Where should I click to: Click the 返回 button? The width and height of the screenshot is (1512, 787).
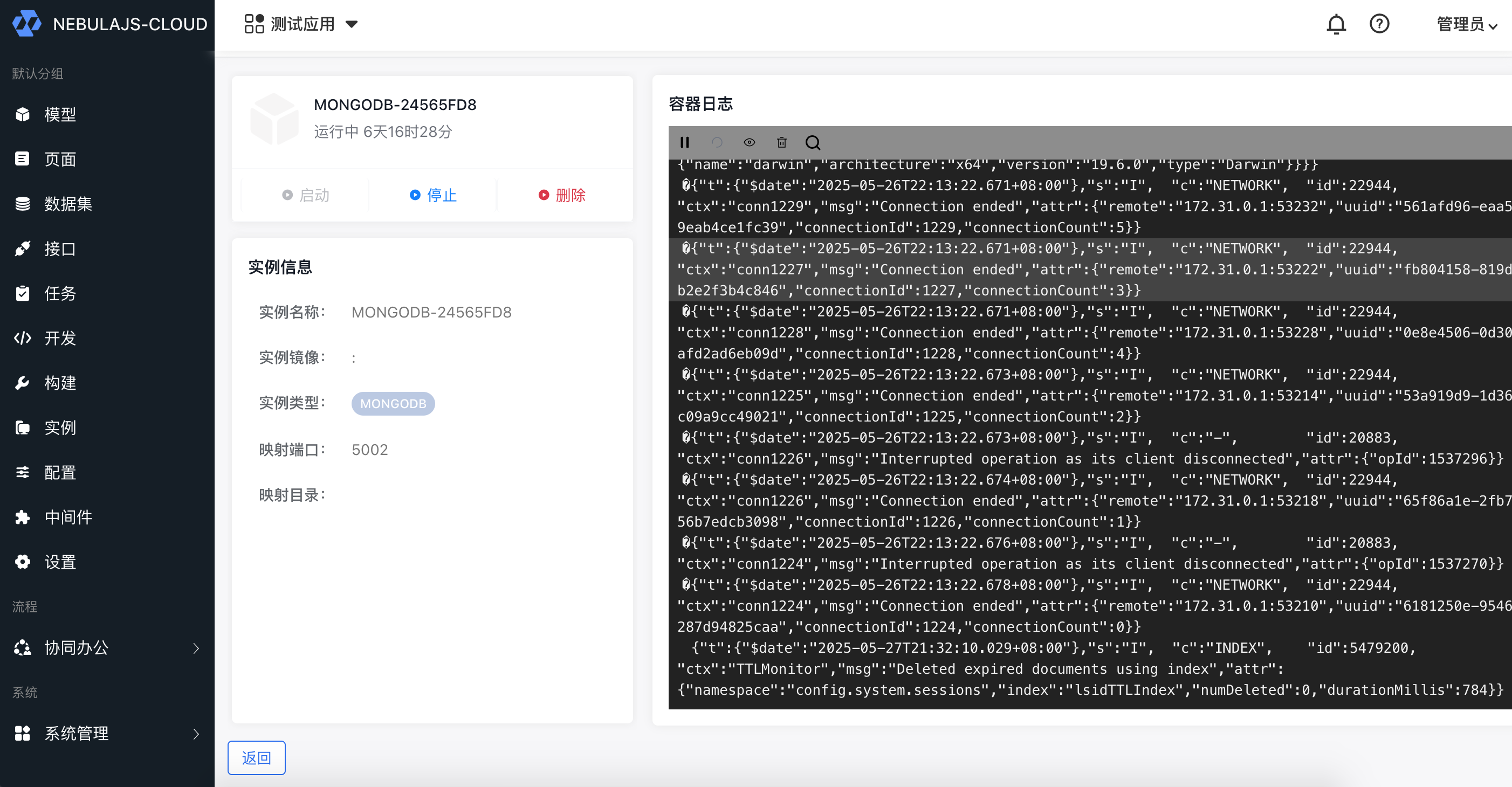point(257,758)
